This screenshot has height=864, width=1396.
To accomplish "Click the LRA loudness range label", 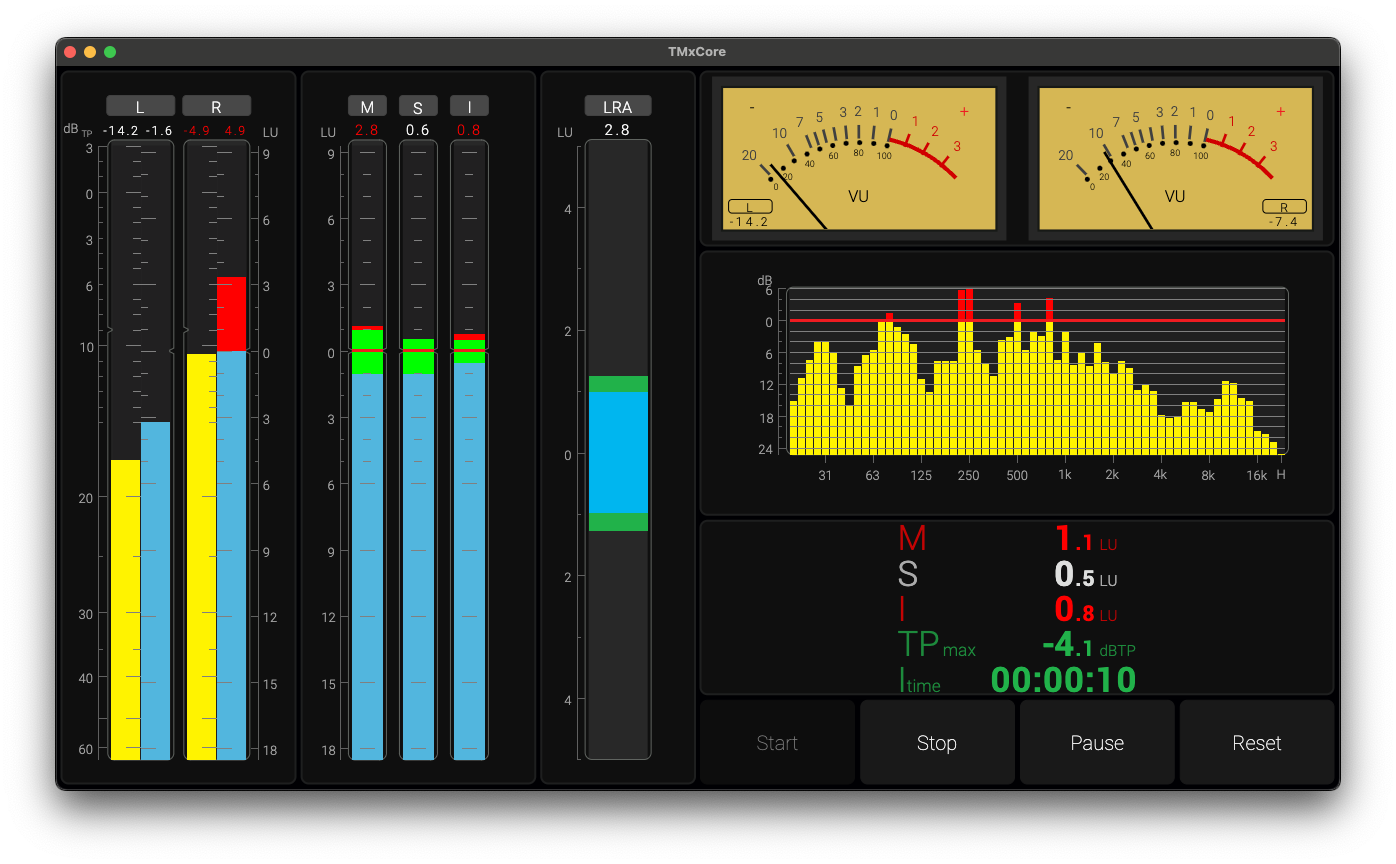I will click(x=618, y=107).
